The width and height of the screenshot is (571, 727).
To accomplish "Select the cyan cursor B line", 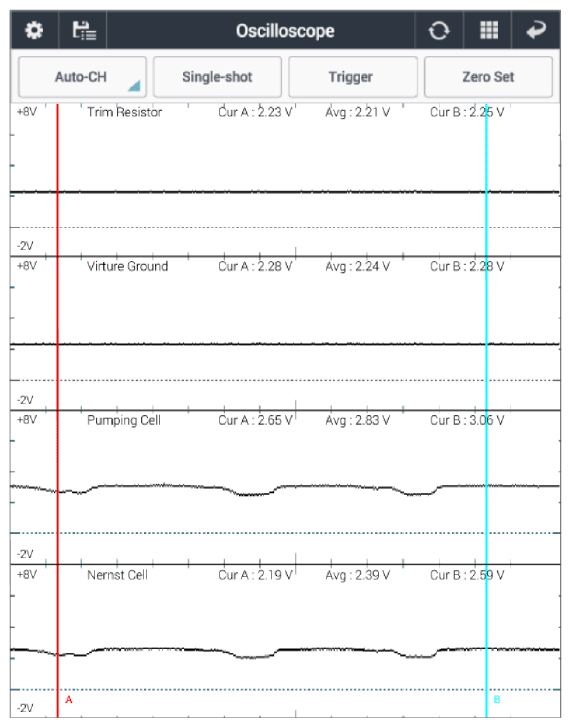I will point(486,410).
